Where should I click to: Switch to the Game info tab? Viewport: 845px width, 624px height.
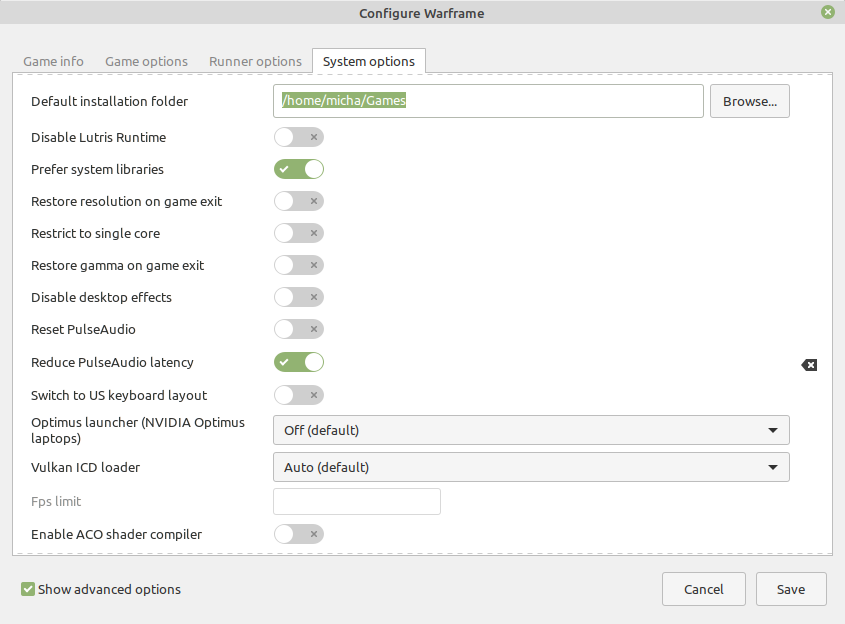click(53, 61)
